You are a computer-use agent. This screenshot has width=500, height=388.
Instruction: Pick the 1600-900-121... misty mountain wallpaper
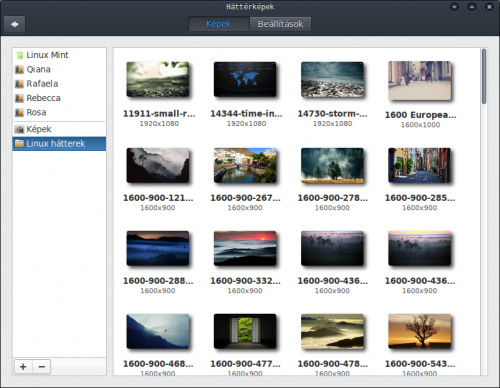point(158,165)
